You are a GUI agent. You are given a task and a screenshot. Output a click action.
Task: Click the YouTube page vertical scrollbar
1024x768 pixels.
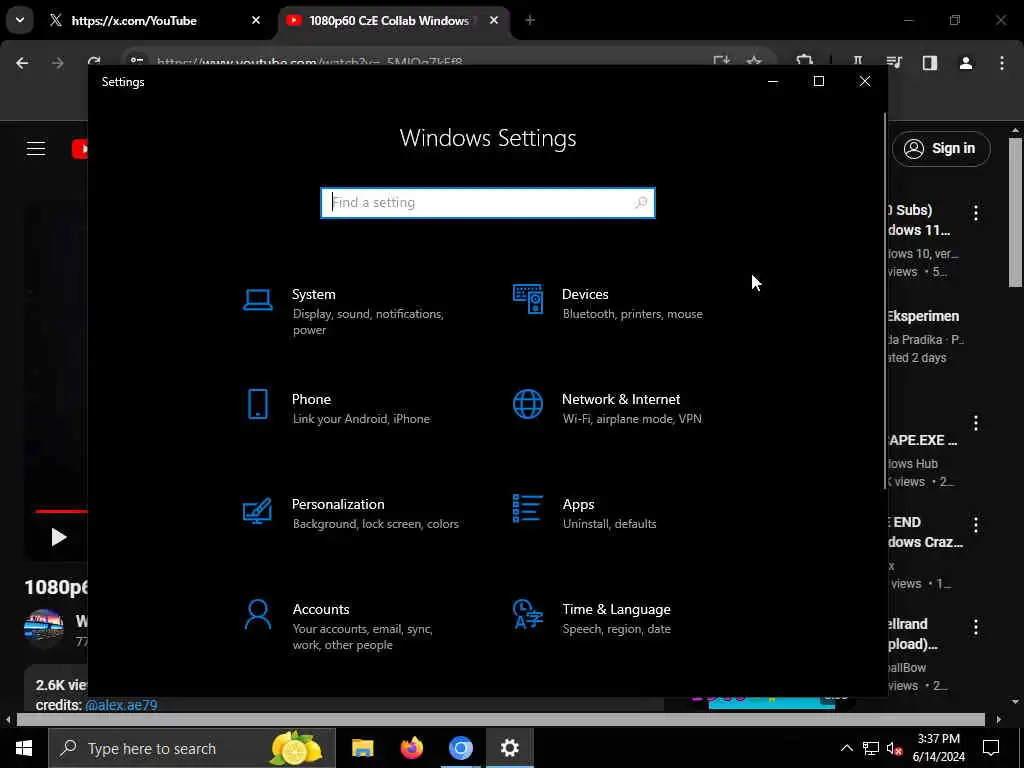click(1016, 212)
